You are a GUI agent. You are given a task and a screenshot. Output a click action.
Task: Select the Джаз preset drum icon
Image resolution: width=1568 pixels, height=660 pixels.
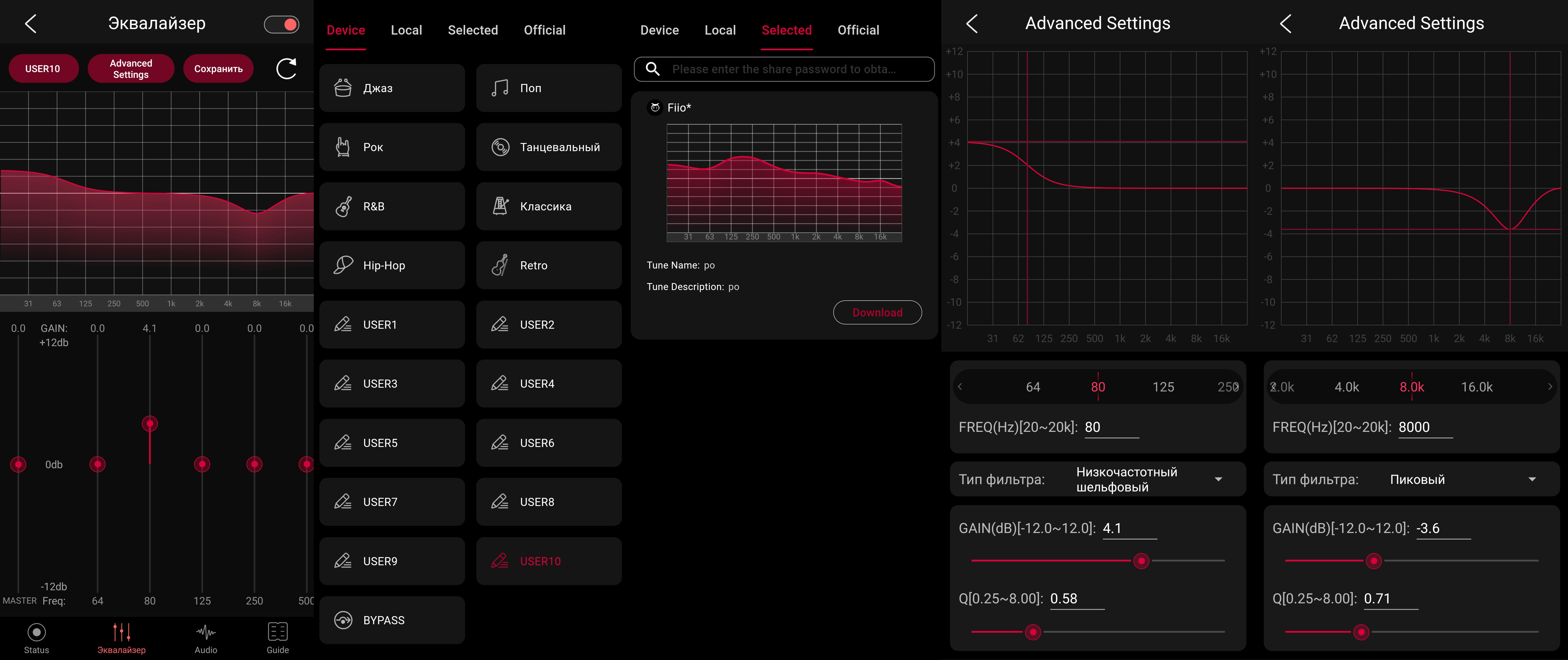tap(343, 88)
